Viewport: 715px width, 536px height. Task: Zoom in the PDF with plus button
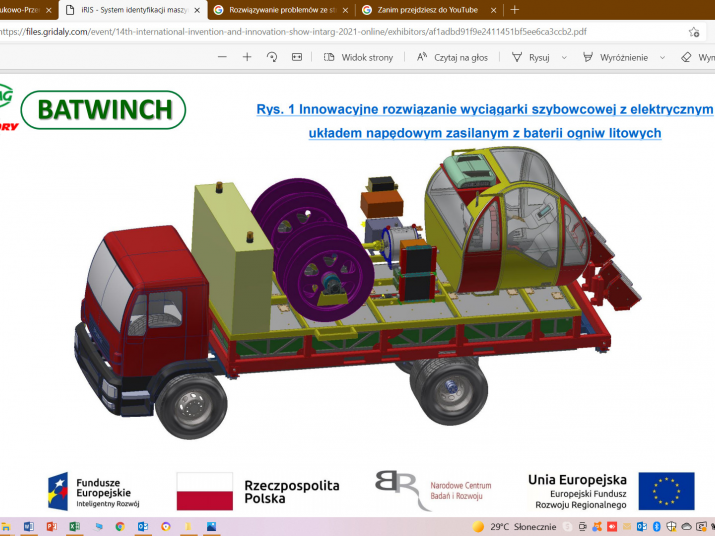[247, 57]
